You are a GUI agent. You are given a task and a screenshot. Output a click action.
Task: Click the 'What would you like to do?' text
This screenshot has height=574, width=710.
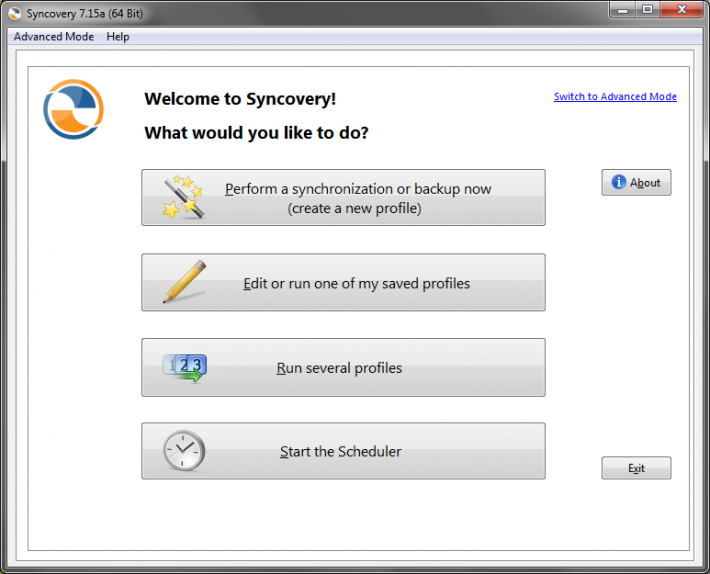(x=256, y=133)
